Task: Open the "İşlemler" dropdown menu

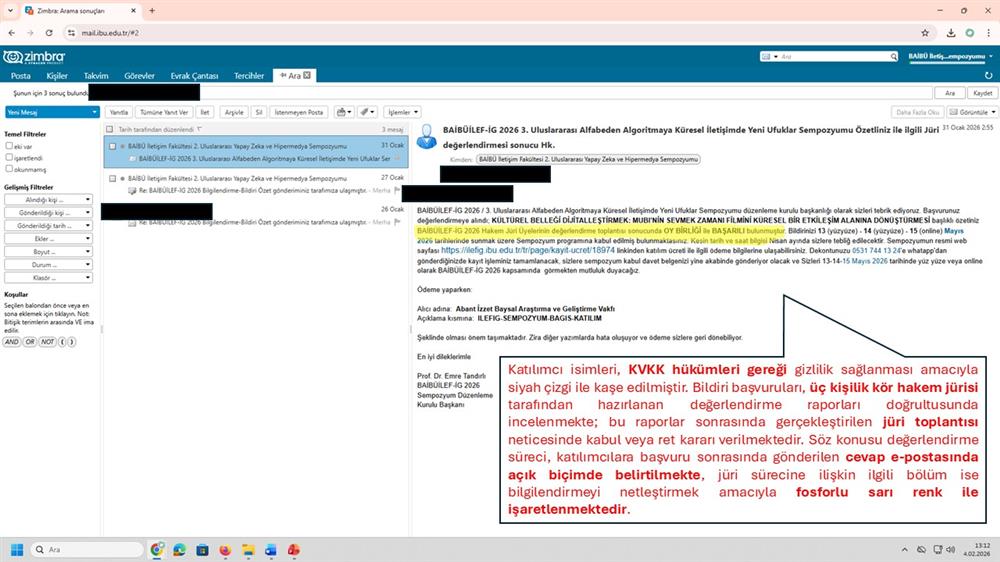Action: [x=401, y=112]
